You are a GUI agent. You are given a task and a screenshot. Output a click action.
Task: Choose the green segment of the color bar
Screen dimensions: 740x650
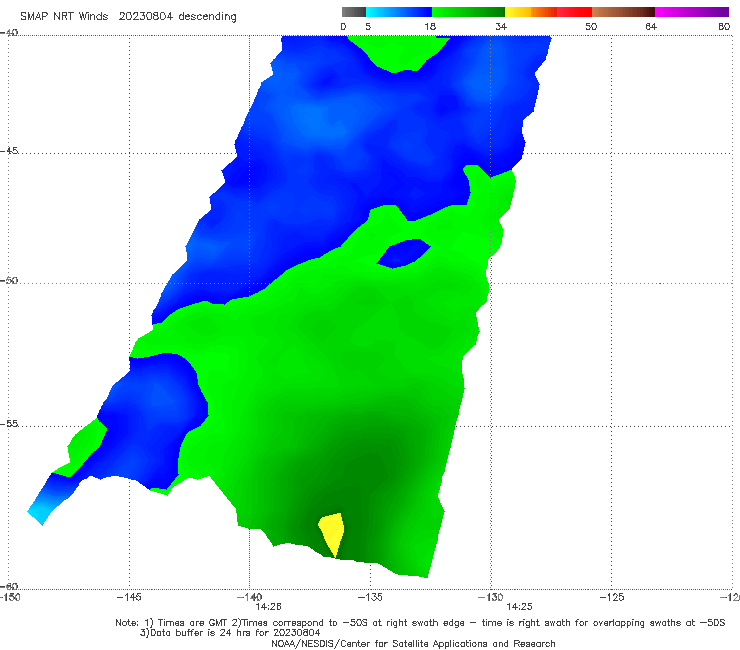[x=468, y=12]
